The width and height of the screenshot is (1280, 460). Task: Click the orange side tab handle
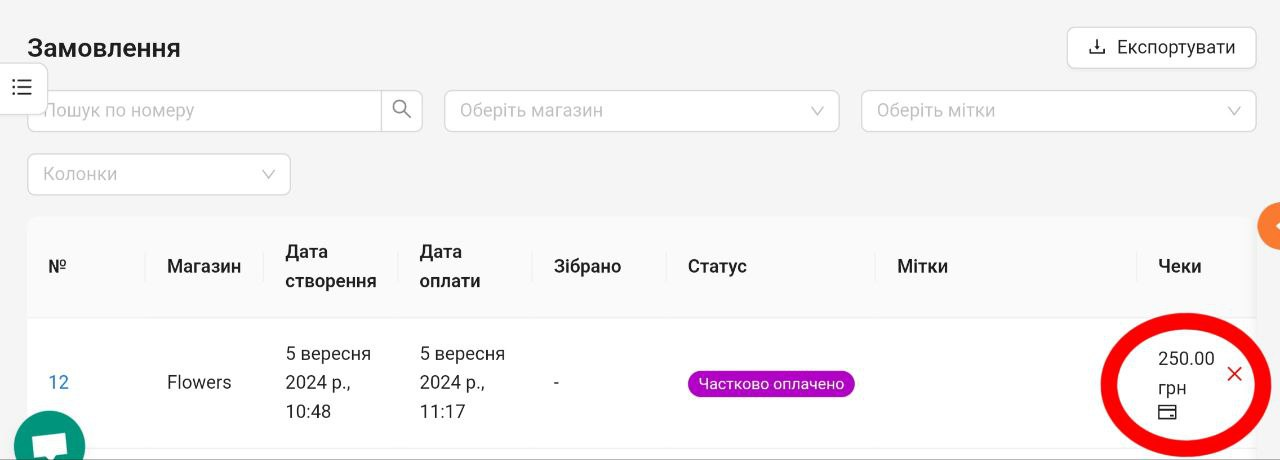[x=1269, y=226]
